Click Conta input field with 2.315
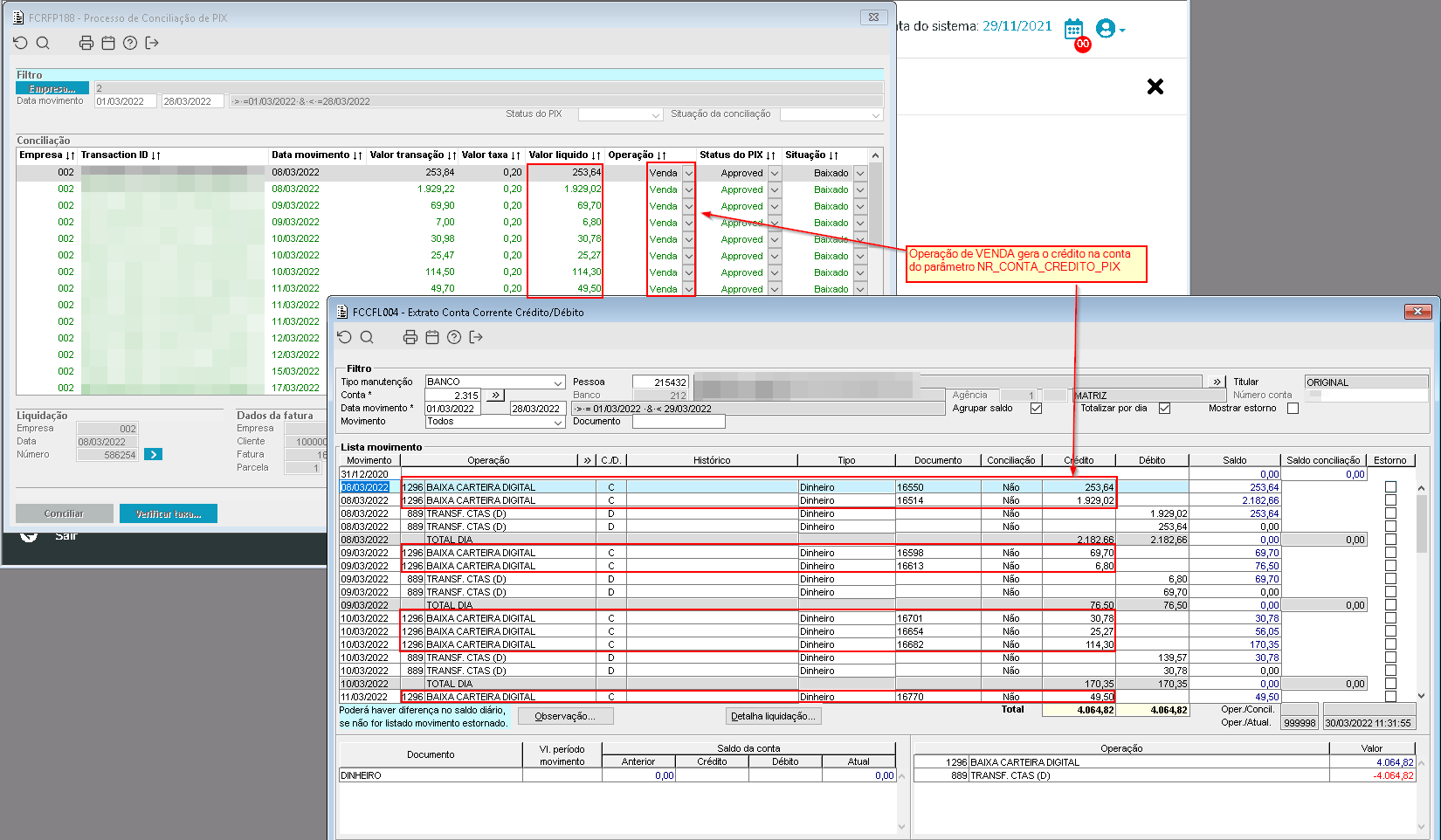 452,395
